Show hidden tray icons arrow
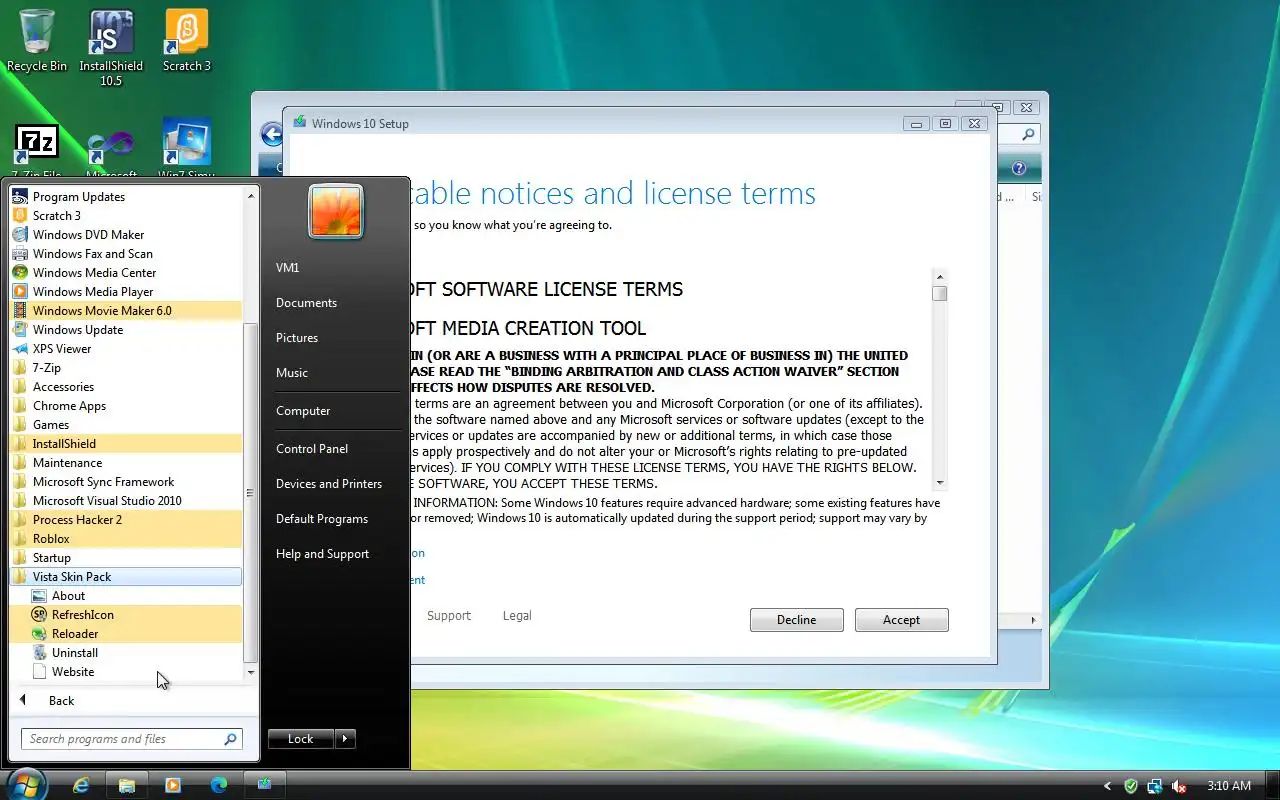Image resolution: width=1280 pixels, height=800 pixels. [1107, 786]
